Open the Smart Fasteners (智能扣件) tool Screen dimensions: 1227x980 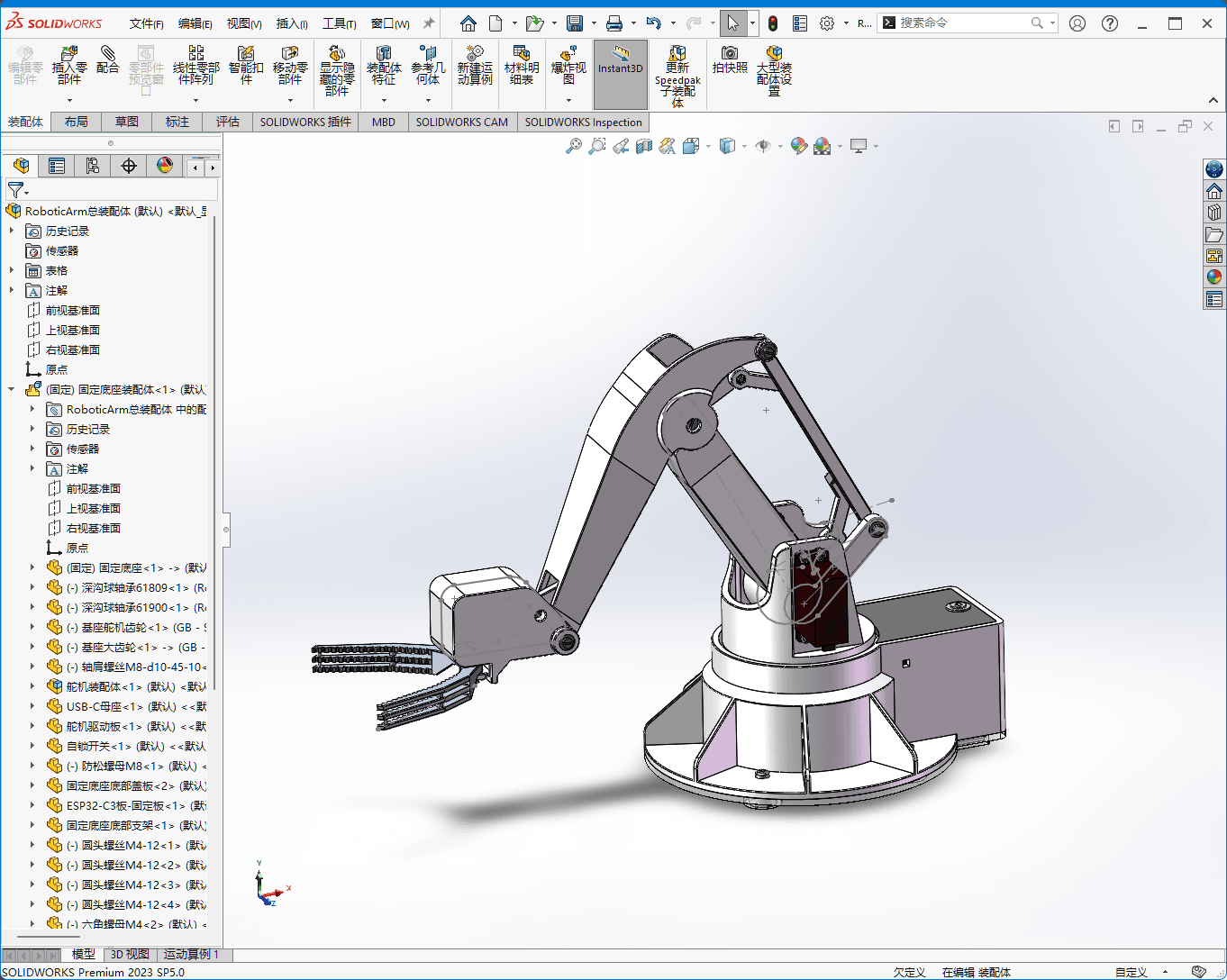coord(246,65)
